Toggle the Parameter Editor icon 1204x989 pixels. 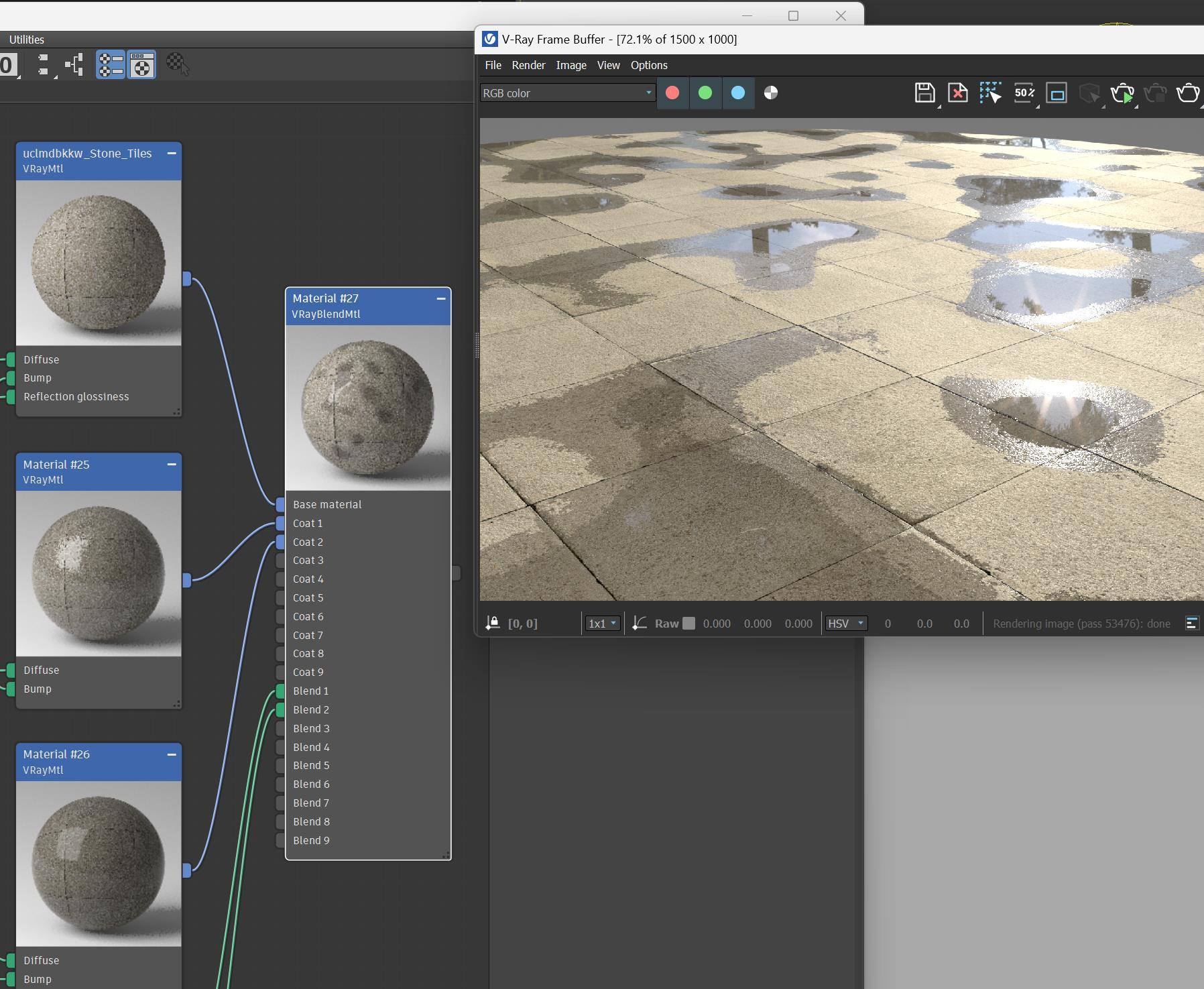(141, 65)
